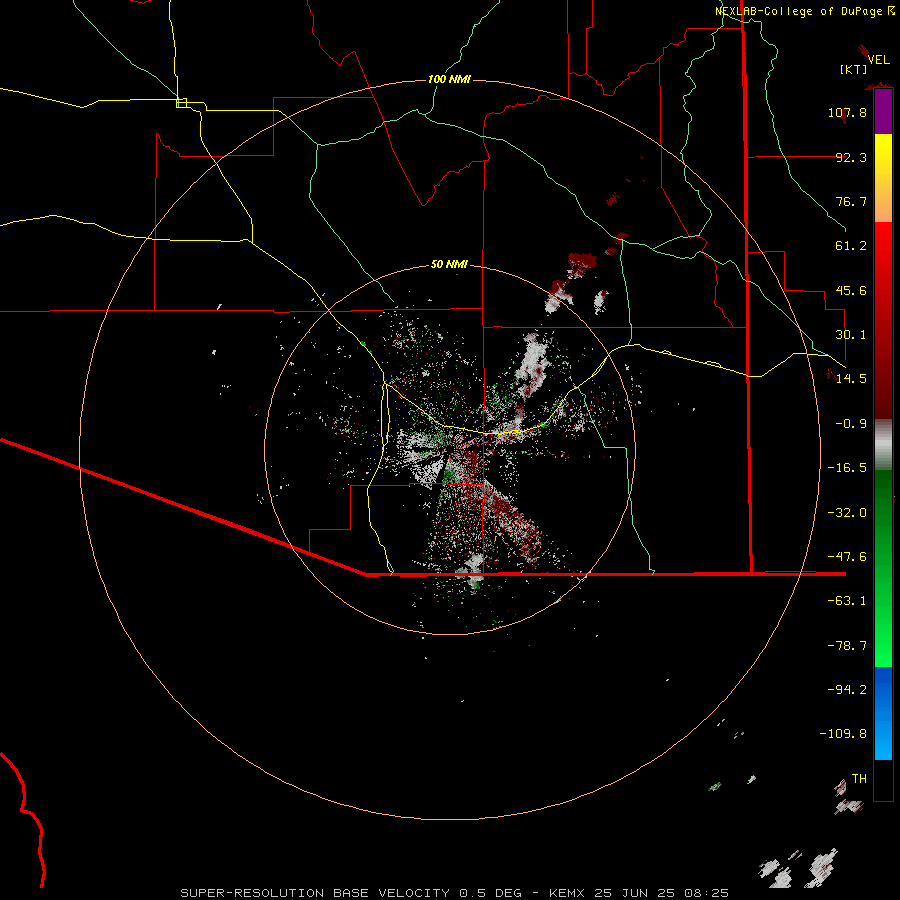Click the -16.5 velocity scale value

(x=847, y=468)
